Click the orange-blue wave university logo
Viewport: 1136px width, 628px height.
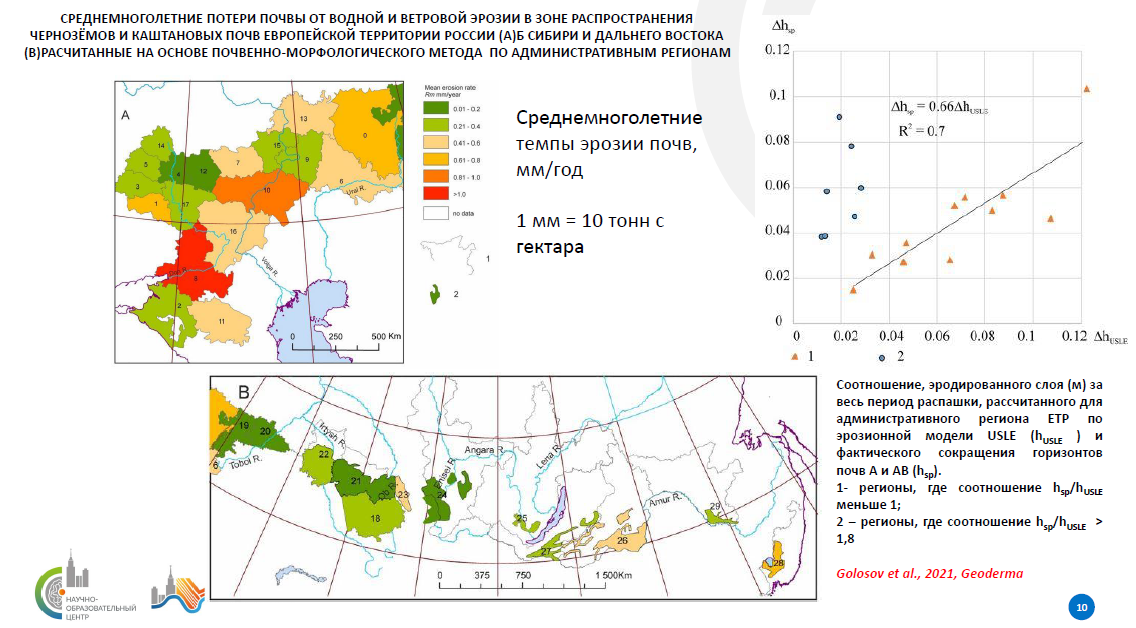(180, 585)
